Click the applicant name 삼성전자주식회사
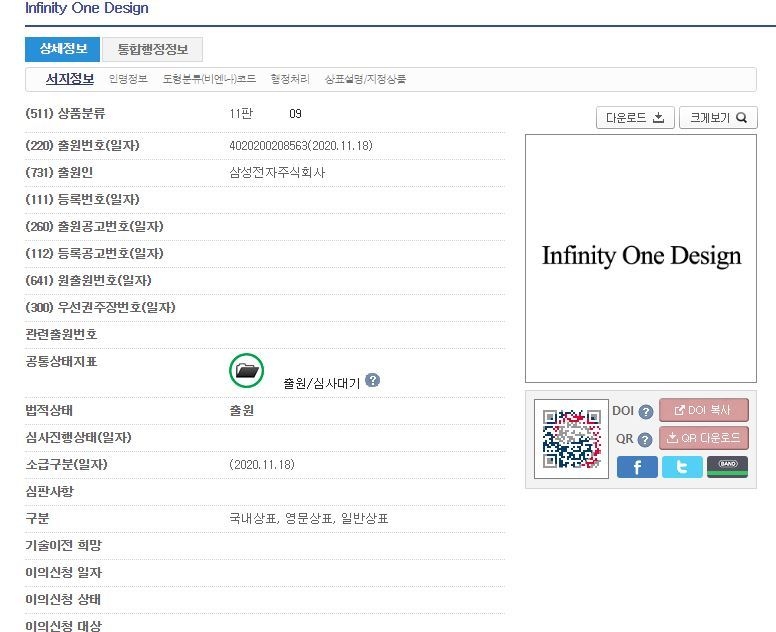Image resolution: width=776 pixels, height=632 pixels. (x=277, y=172)
